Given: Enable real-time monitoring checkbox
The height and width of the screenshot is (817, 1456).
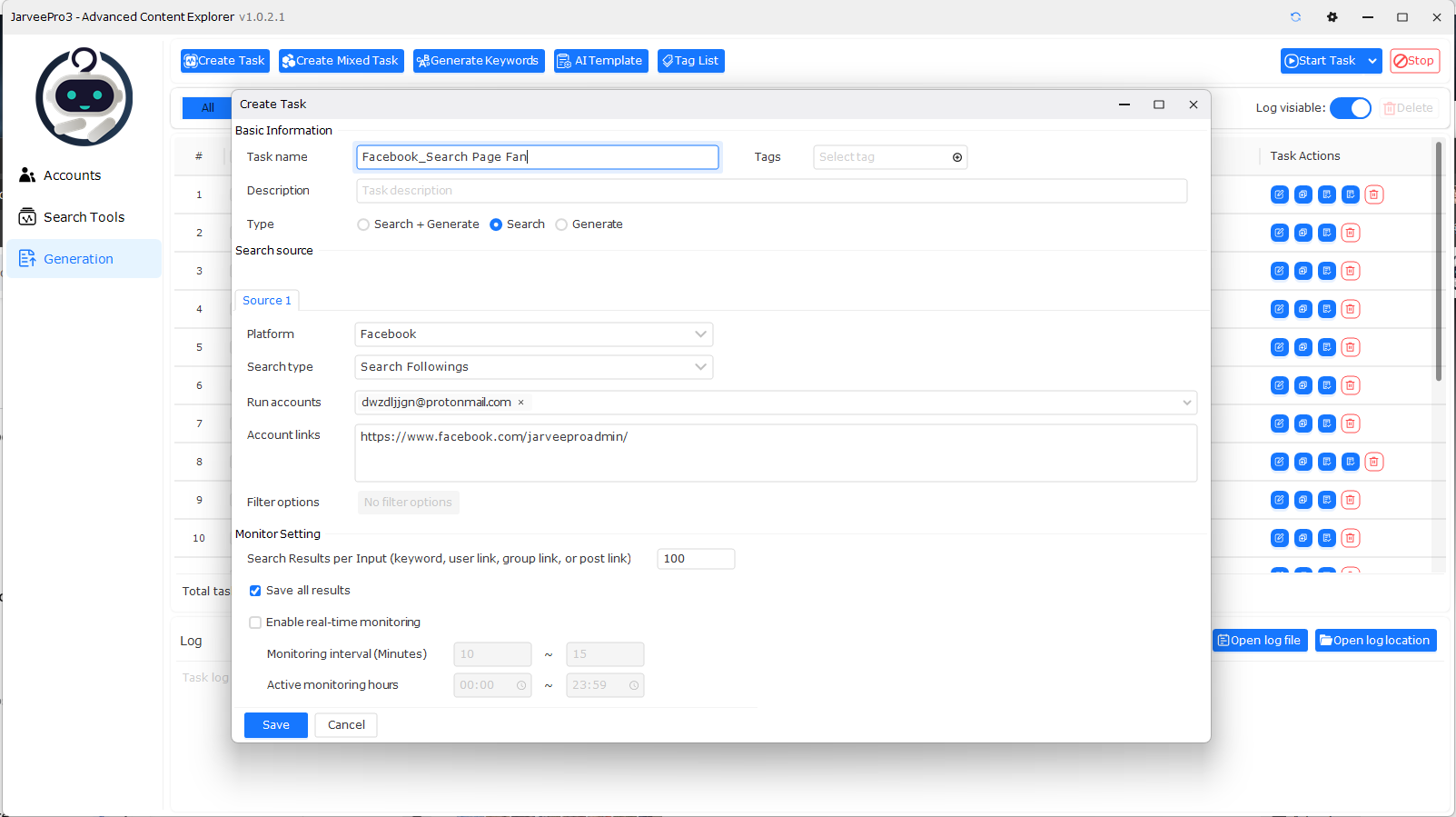Looking at the screenshot, I should pyautogui.click(x=255, y=623).
